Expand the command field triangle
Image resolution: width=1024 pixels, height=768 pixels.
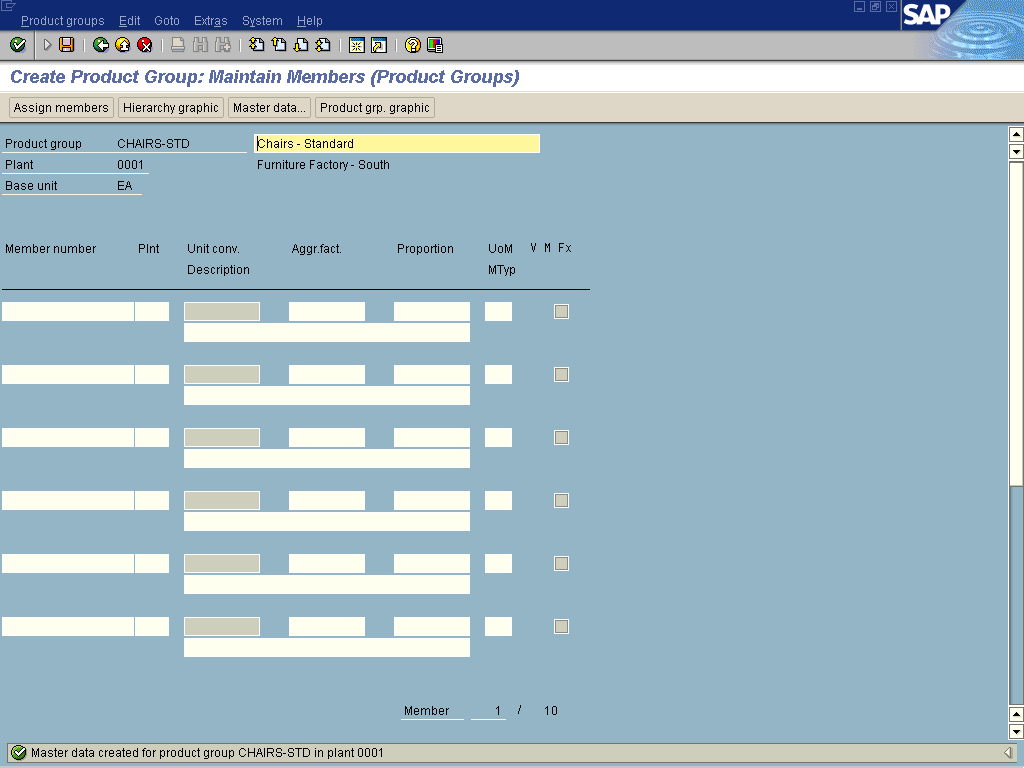click(47, 44)
